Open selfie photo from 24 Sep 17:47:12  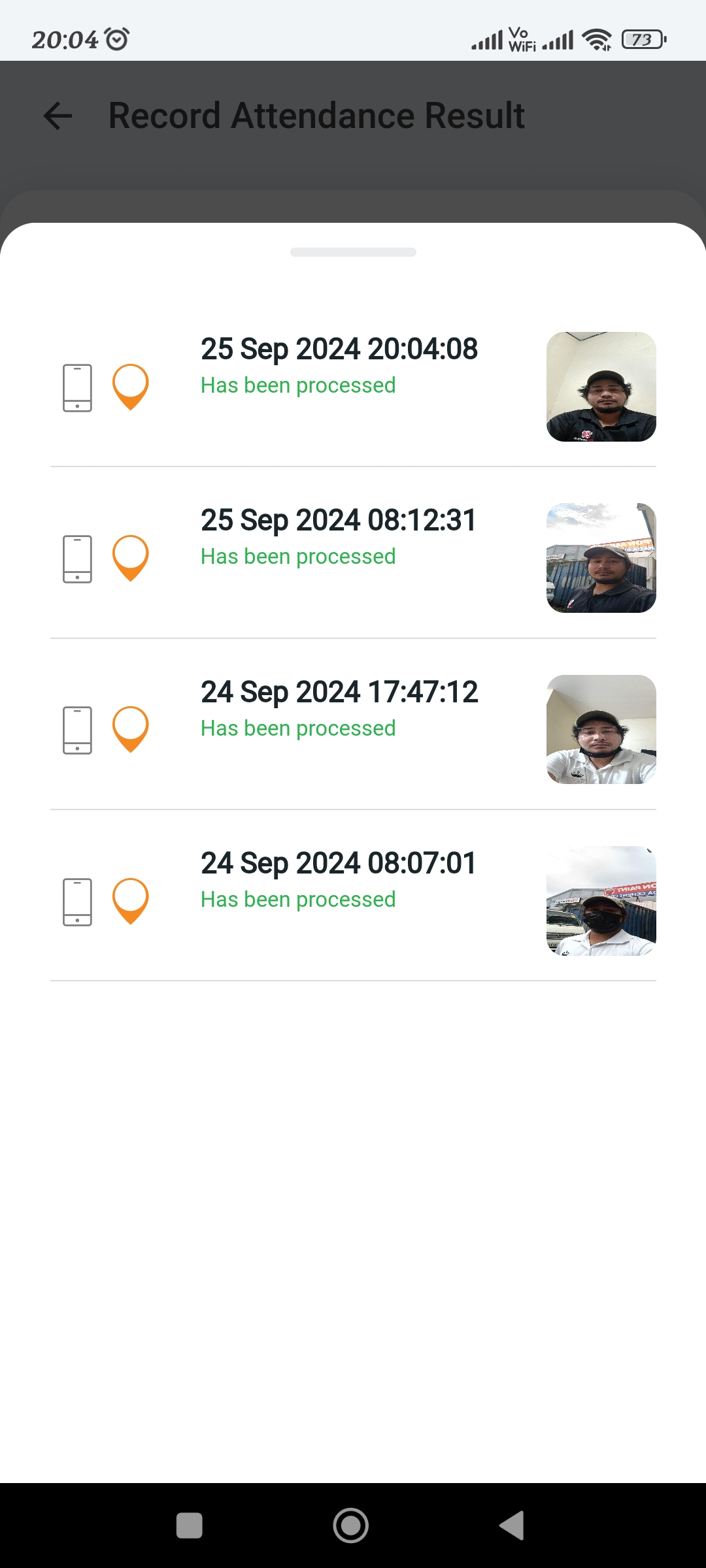point(601,729)
